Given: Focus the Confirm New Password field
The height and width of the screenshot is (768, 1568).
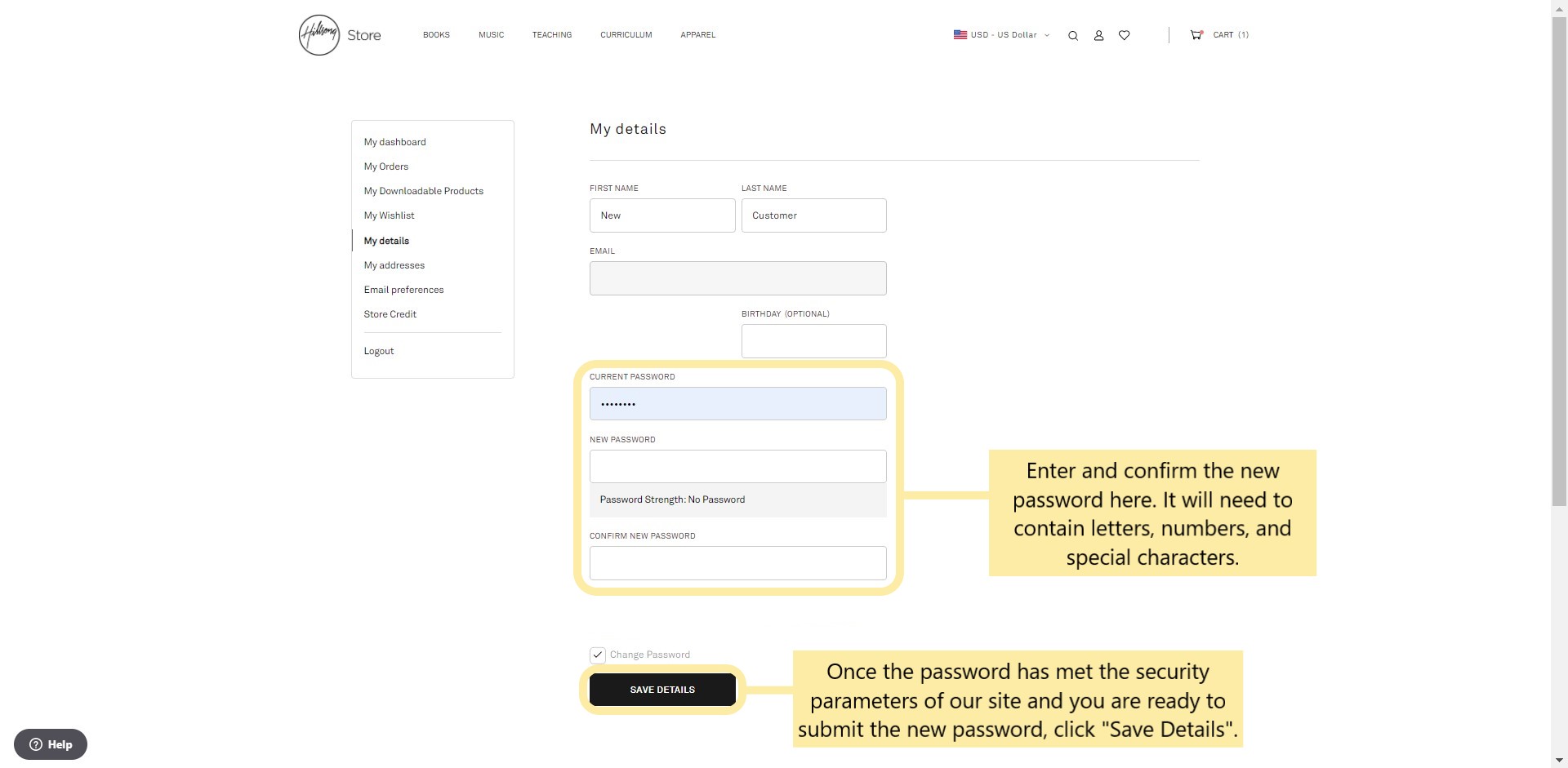Looking at the screenshot, I should pyautogui.click(x=737, y=563).
